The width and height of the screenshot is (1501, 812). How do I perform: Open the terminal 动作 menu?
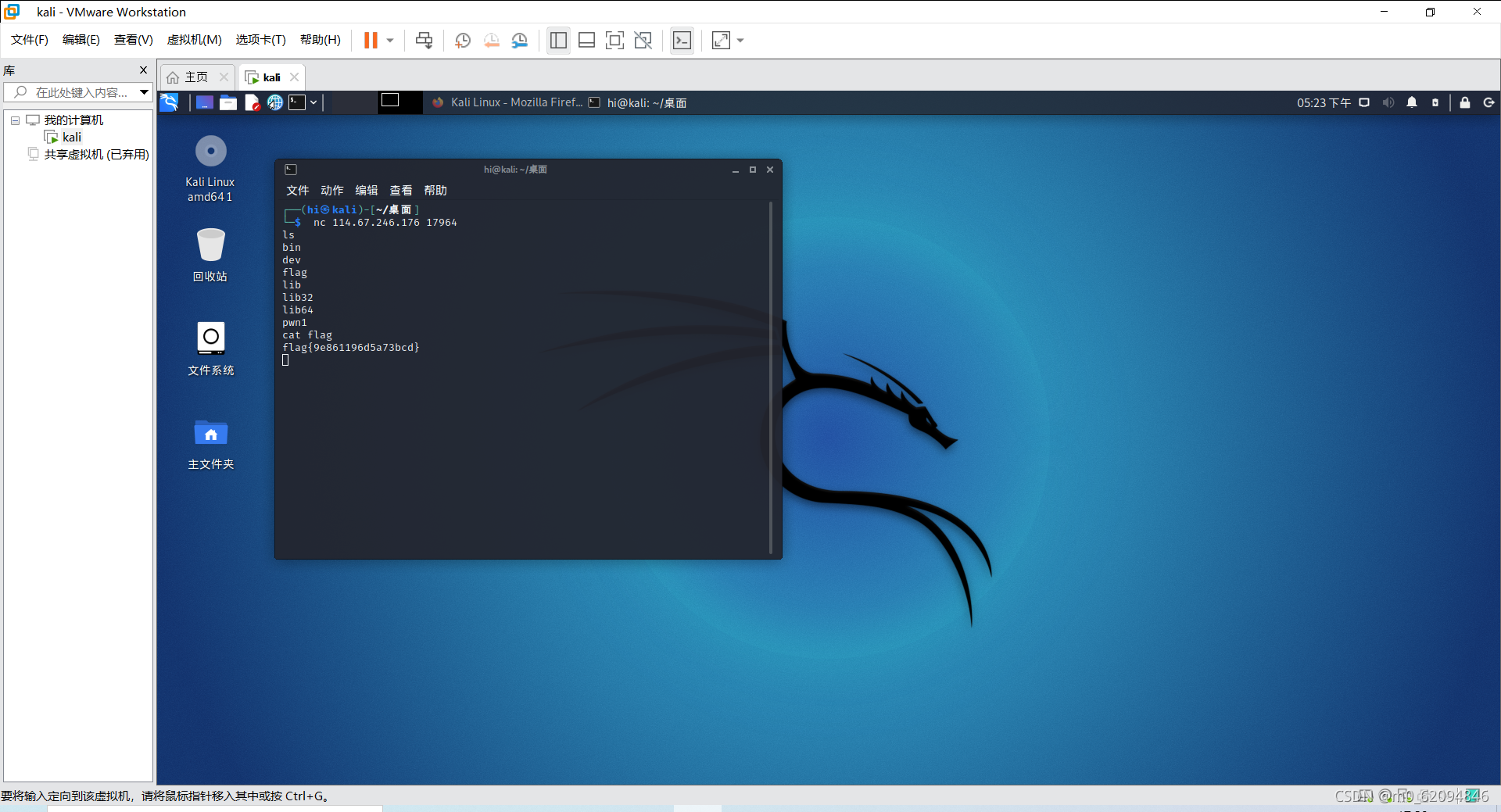coord(331,191)
